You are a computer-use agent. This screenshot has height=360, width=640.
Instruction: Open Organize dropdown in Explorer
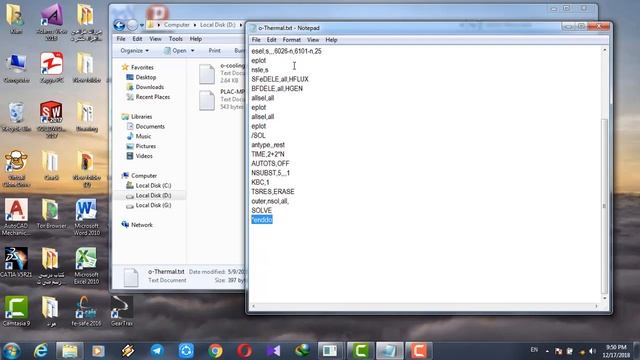click(x=134, y=51)
